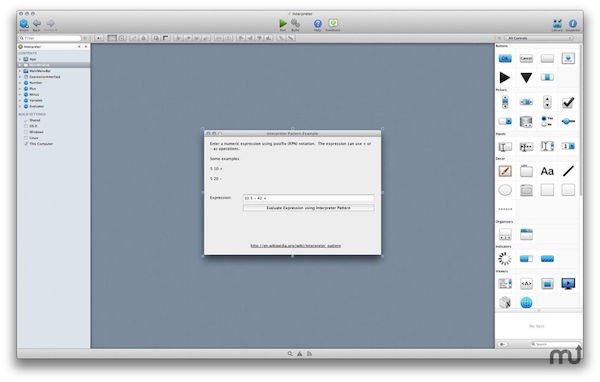
Task: Select the progress wheel spinner control
Action: [x=505, y=259]
